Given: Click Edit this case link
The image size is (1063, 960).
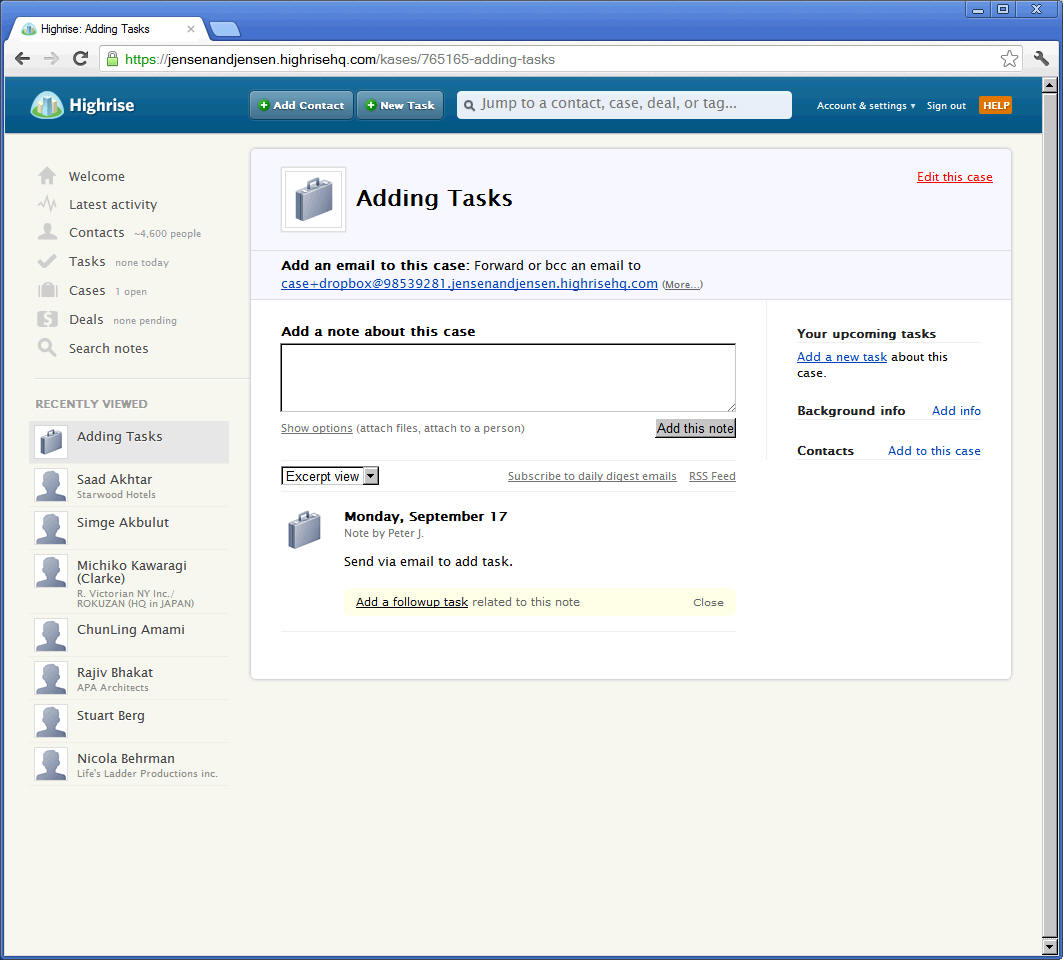Looking at the screenshot, I should click(x=955, y=177).
